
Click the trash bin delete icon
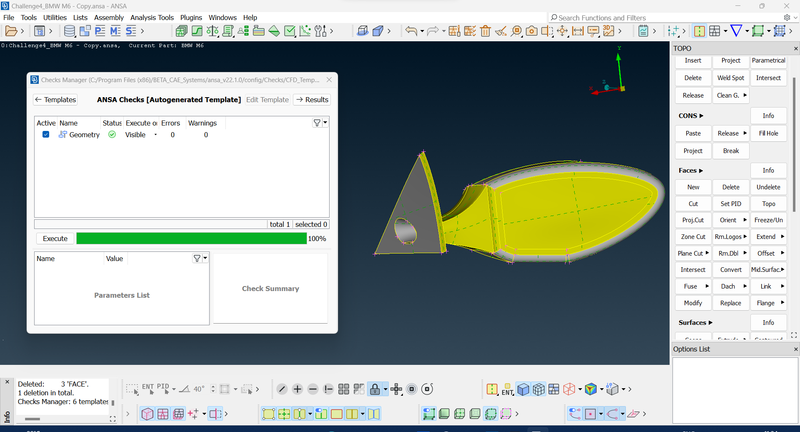pos(485,31)
